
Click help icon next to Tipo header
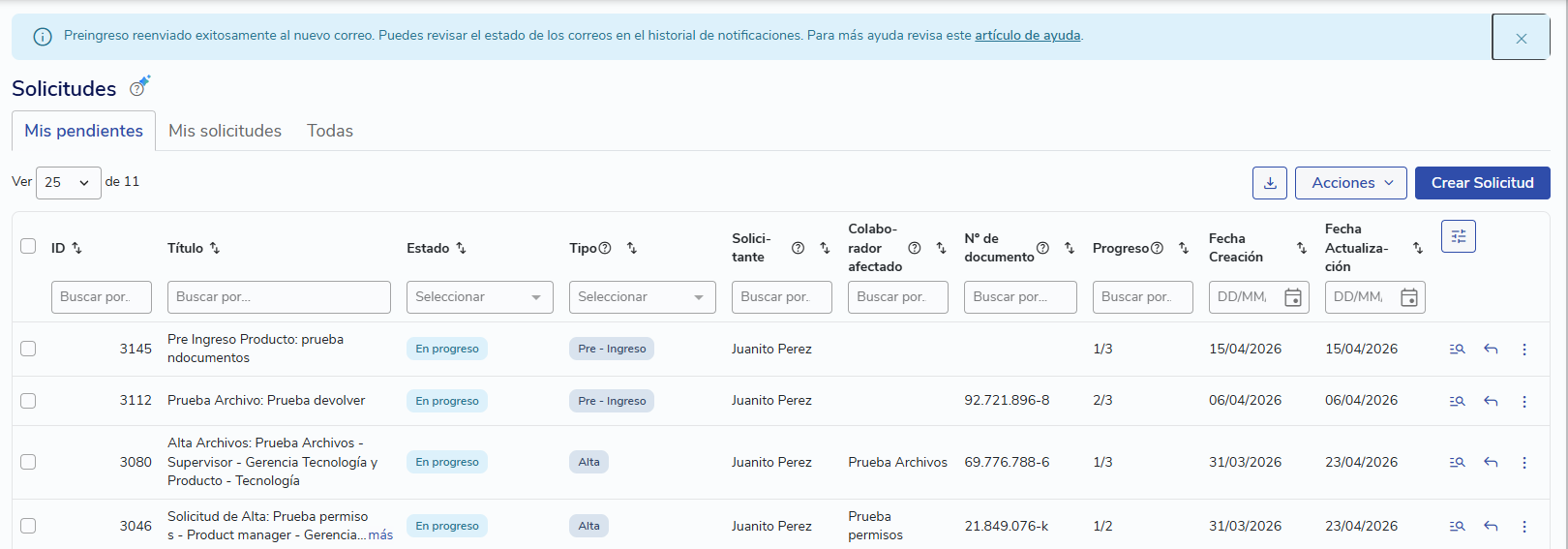click(x=605, y=248)
